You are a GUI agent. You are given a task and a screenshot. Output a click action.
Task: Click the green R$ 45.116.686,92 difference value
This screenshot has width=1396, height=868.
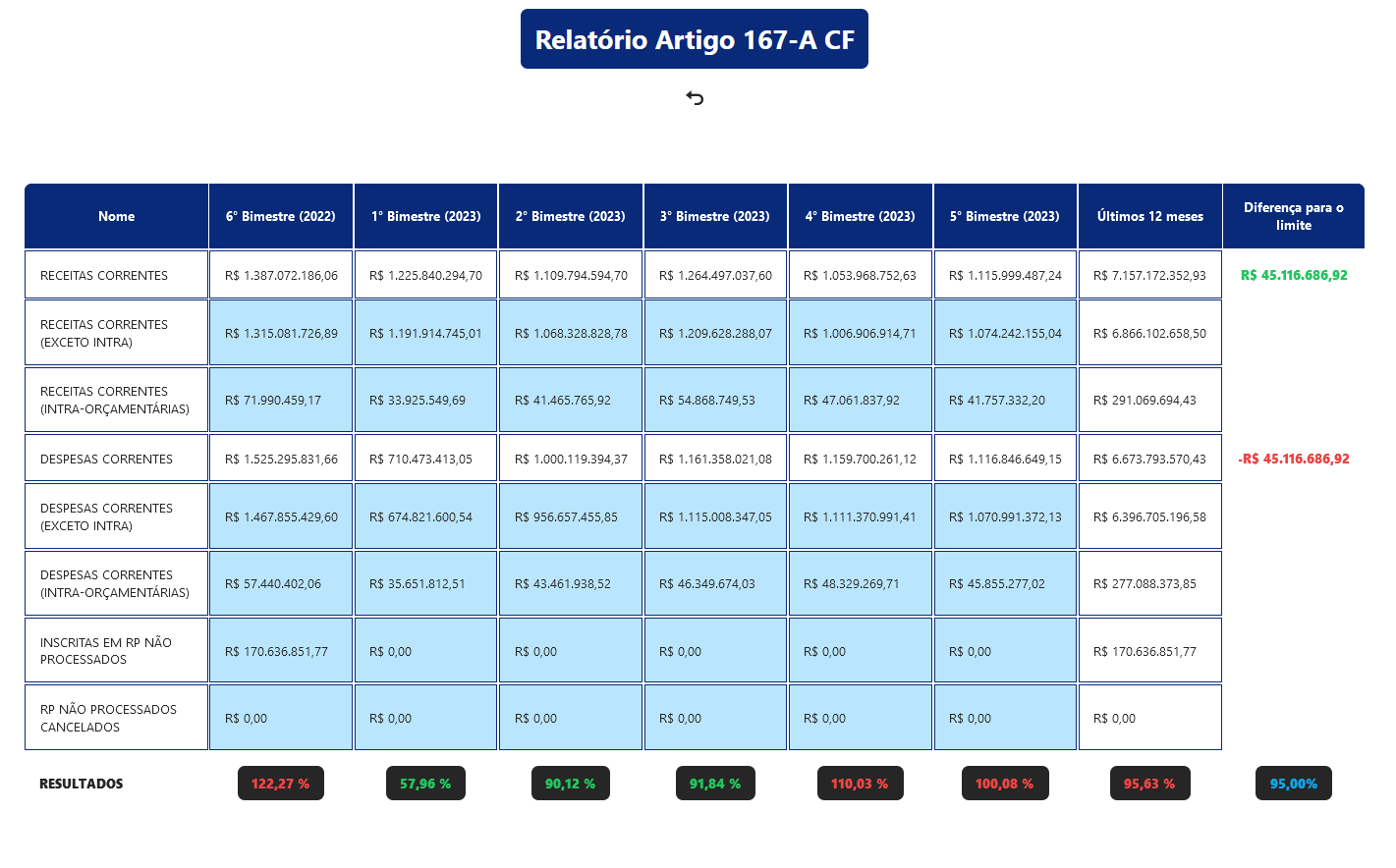tap(1294, 275)
